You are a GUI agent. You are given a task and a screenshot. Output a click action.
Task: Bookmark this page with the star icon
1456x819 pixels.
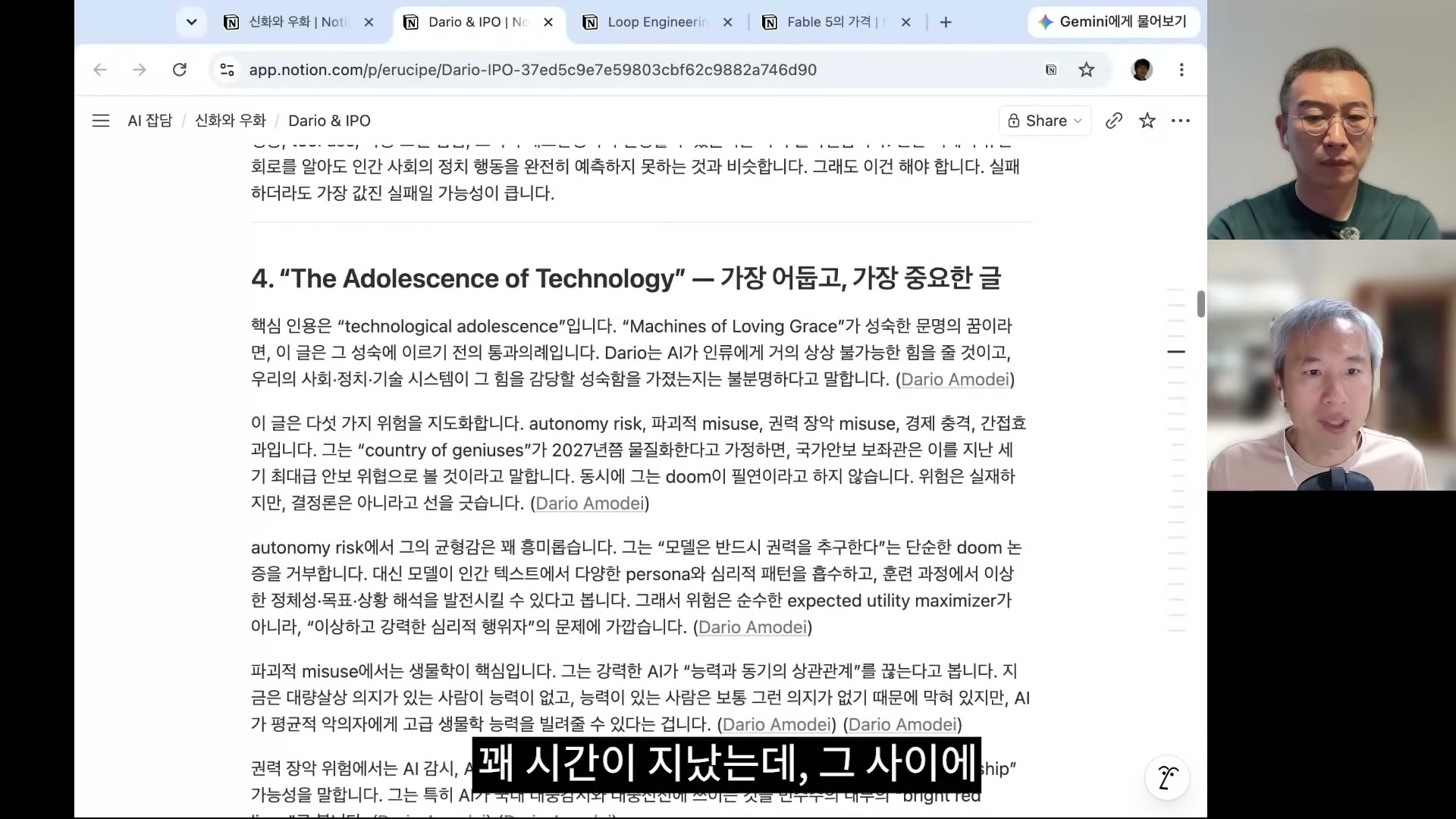point(1087,70)
